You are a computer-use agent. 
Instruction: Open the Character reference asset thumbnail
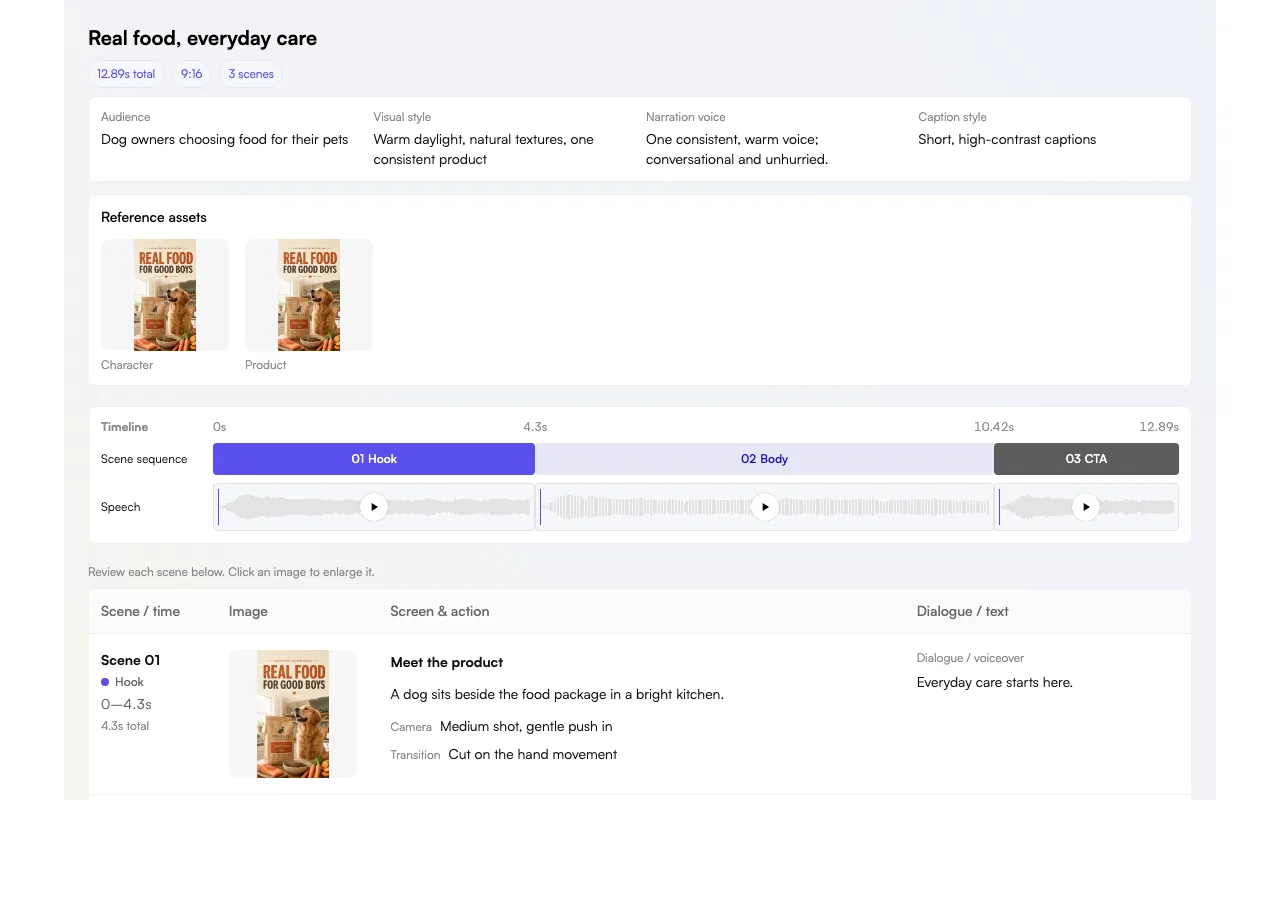(x=165, y=295)
